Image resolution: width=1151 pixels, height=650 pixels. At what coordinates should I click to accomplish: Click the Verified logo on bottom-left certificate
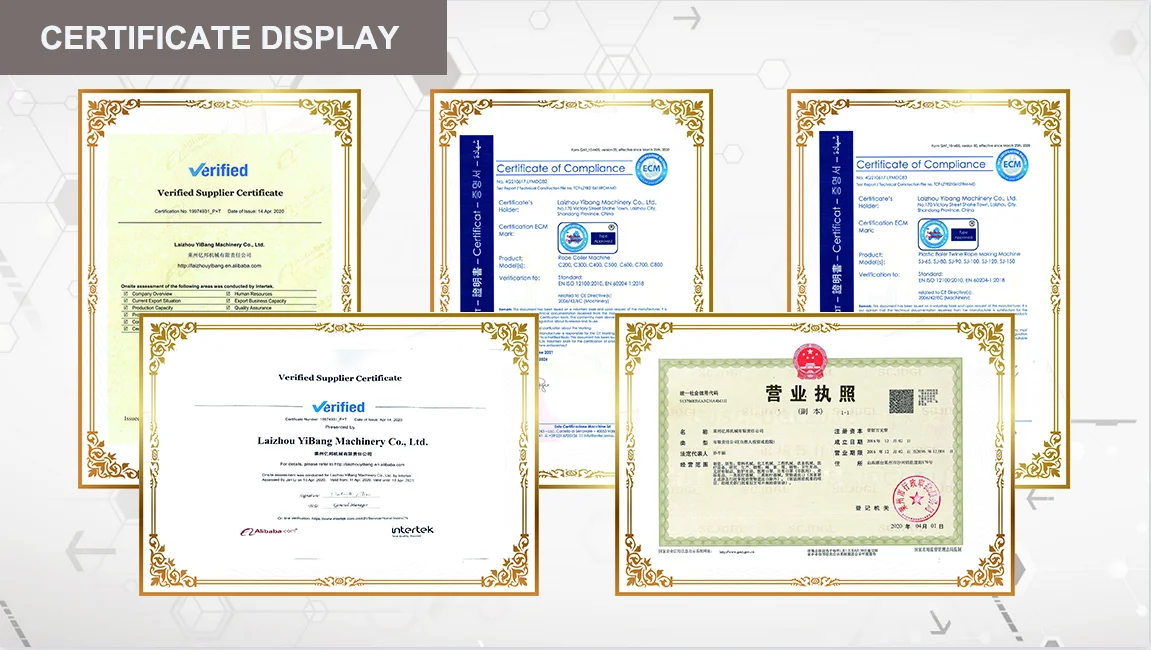click(x=338, y=406)
